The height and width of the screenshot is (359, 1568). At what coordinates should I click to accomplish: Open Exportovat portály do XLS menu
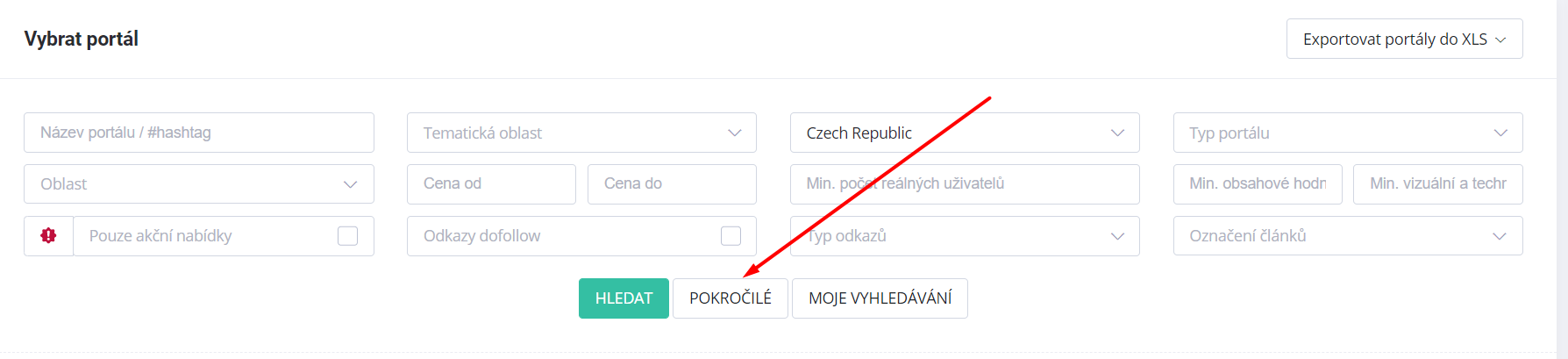click(1405, 39)
